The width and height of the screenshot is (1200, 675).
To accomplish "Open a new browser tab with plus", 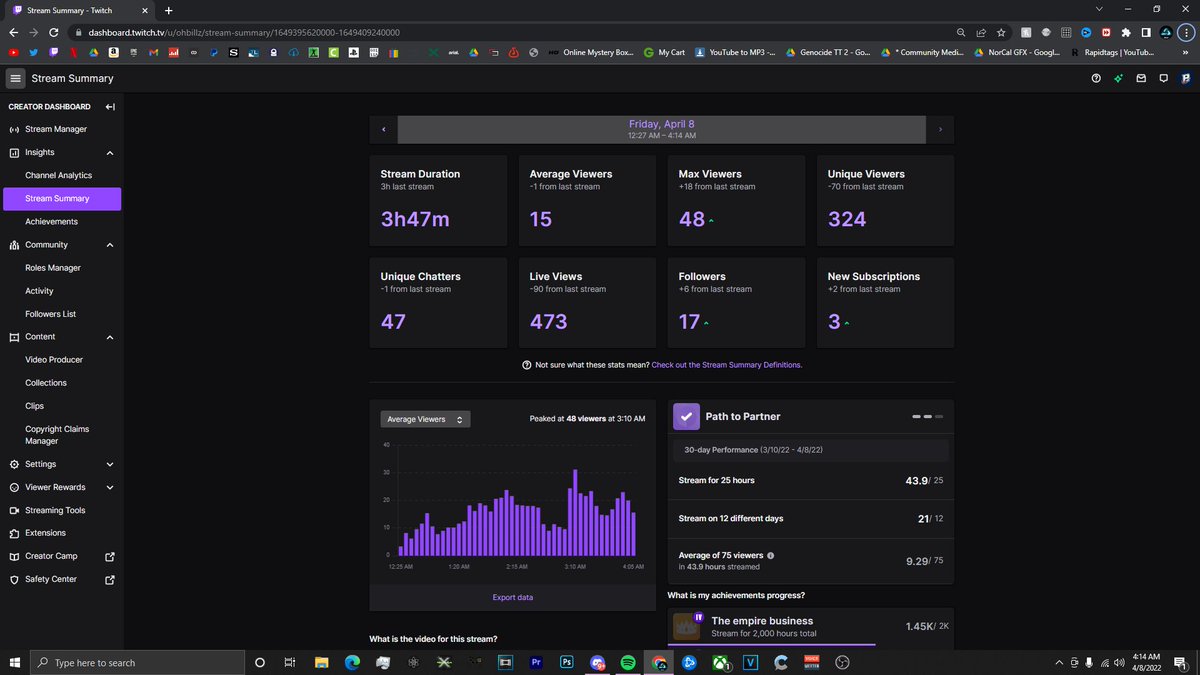I will click(168, 10).
